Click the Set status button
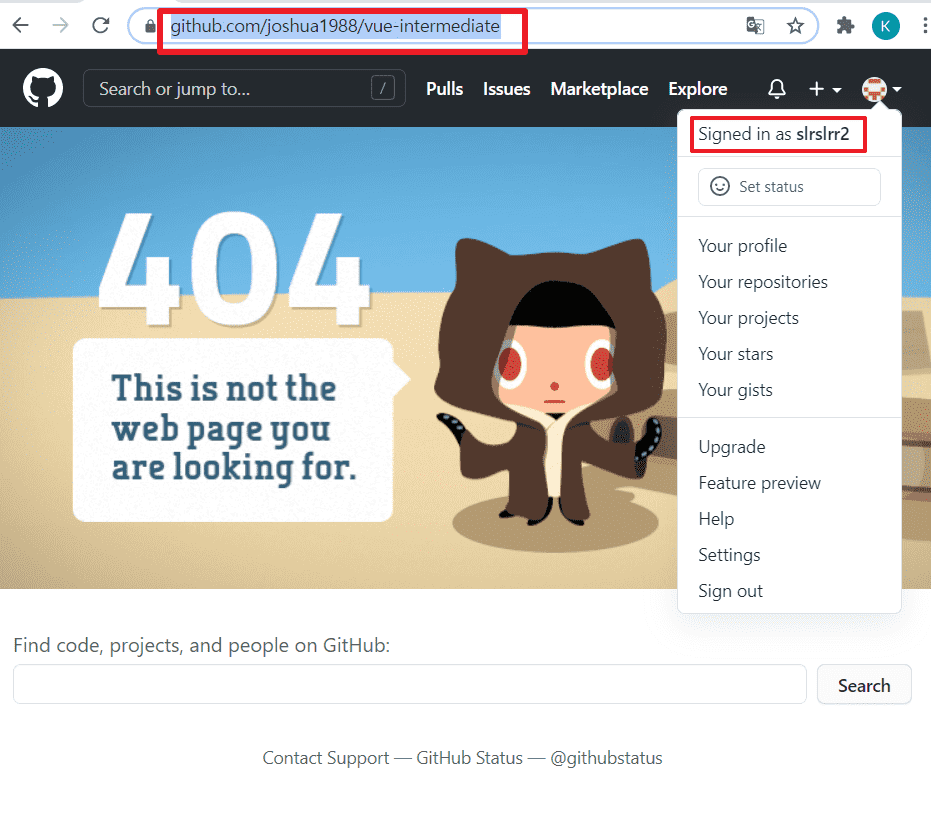The image size is (931, 838). tap(789, 186)
